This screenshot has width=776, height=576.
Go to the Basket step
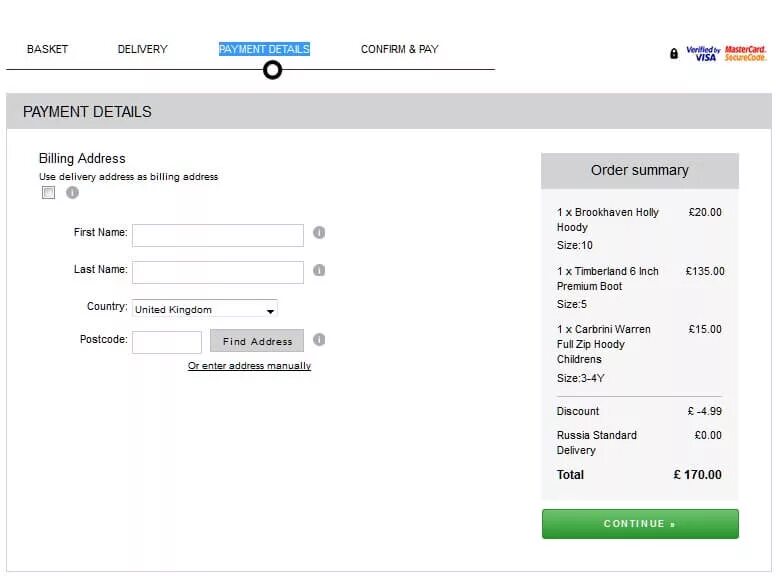47,49
